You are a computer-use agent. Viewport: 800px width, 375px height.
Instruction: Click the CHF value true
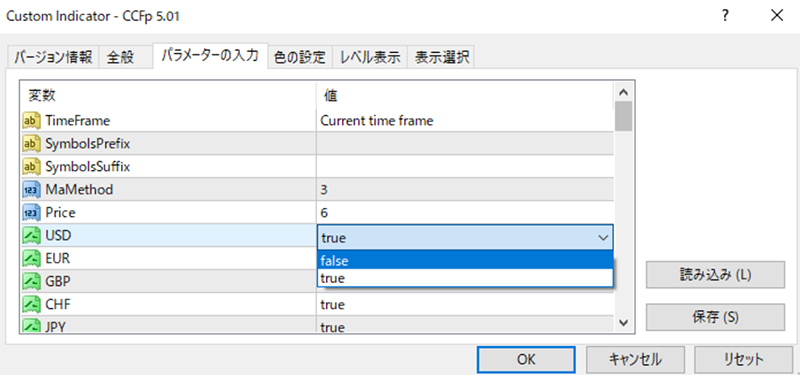click(333, 305)
